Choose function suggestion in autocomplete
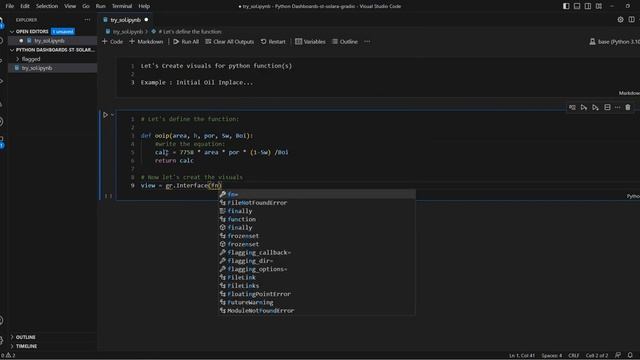 click(317, 219)
